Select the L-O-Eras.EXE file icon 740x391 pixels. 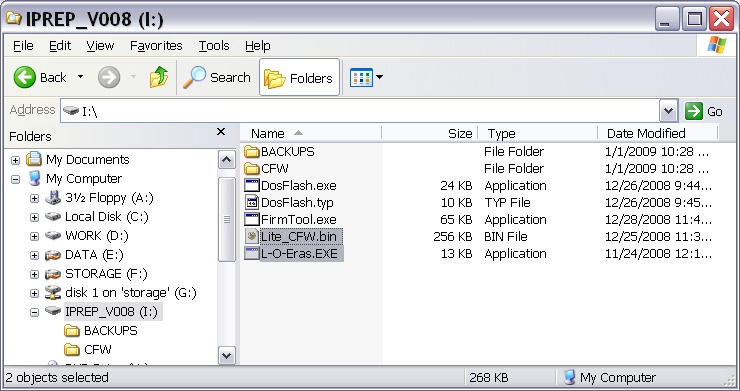click(252, 253)
